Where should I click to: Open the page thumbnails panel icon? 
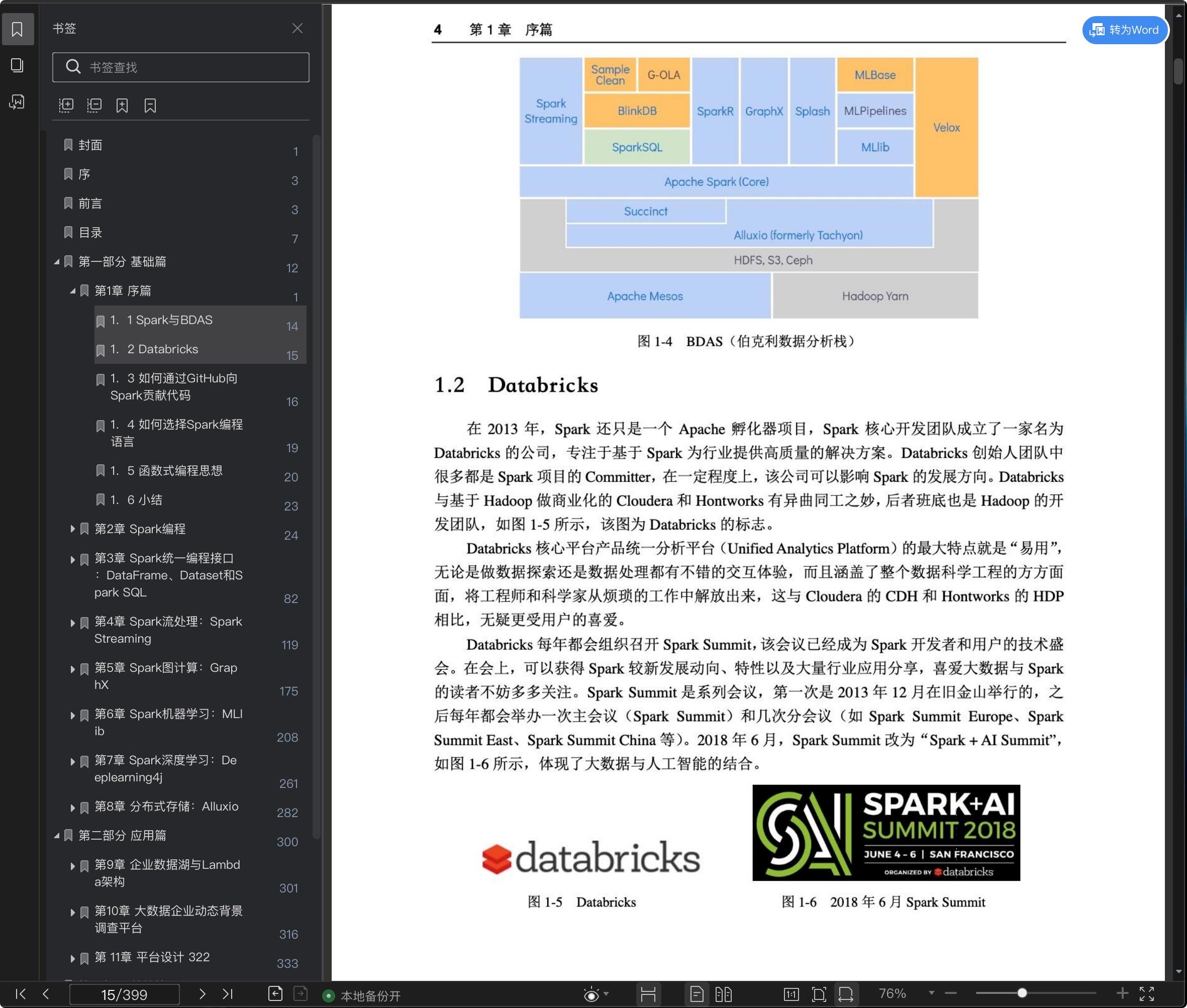click(17, 65)
